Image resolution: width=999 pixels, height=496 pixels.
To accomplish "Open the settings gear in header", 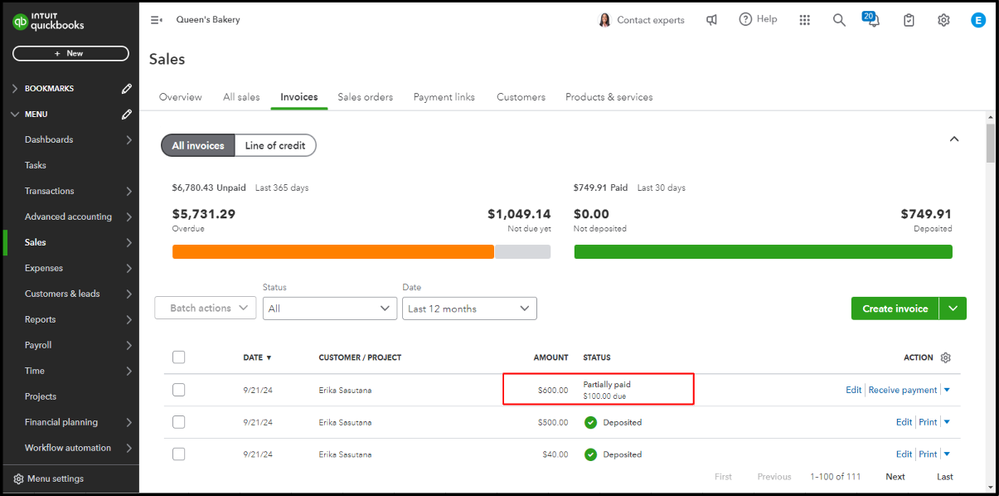I will (x=944, y=20).
